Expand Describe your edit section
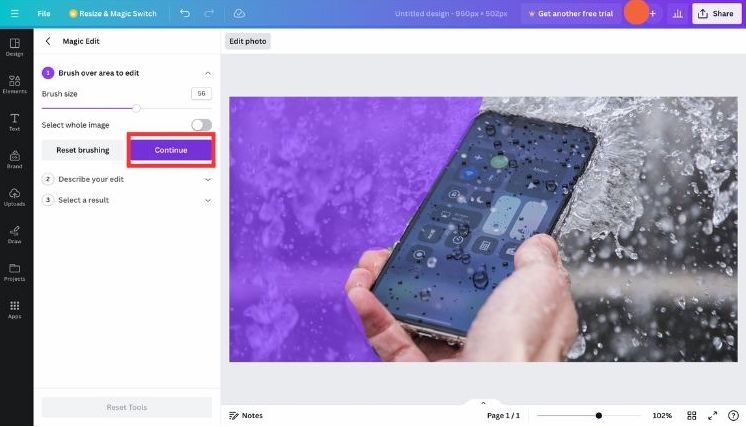Viewport: 746px width, 427px height. (127, 179)
